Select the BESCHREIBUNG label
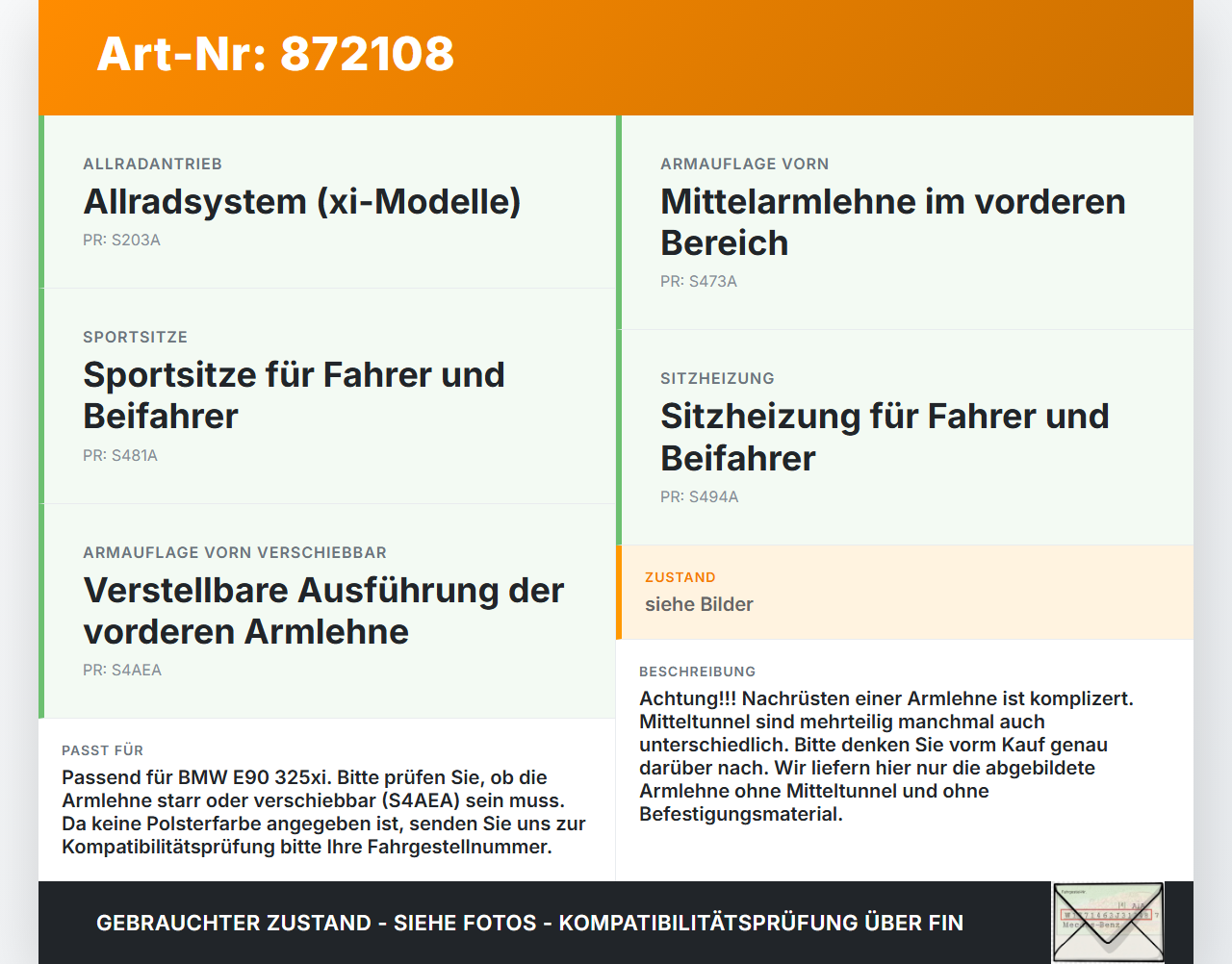Viewport: 1232px width, 964px height. (698, 672)
